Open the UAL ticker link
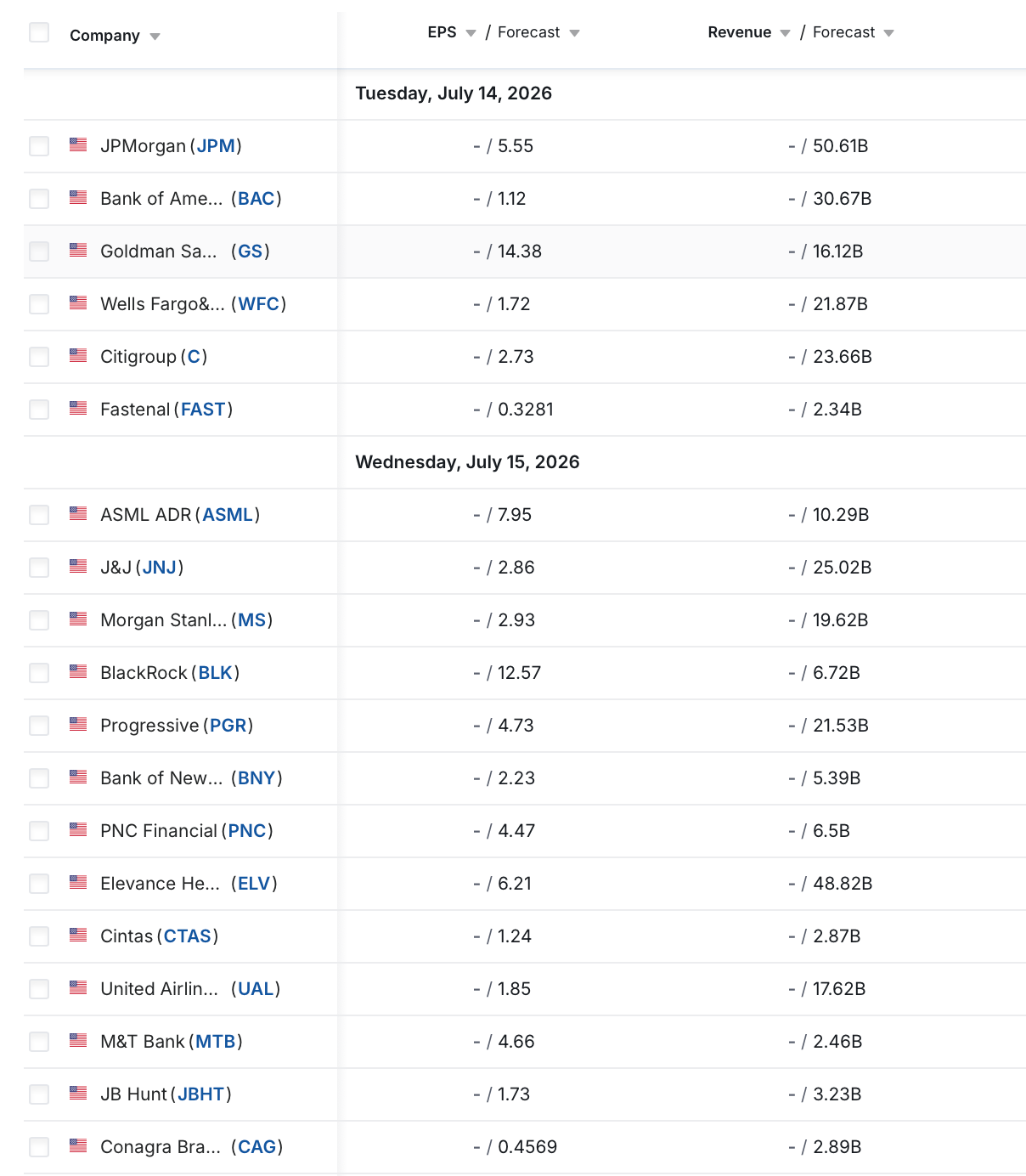This screenshot has height=1176, width=1026. [x=256, y=989]
